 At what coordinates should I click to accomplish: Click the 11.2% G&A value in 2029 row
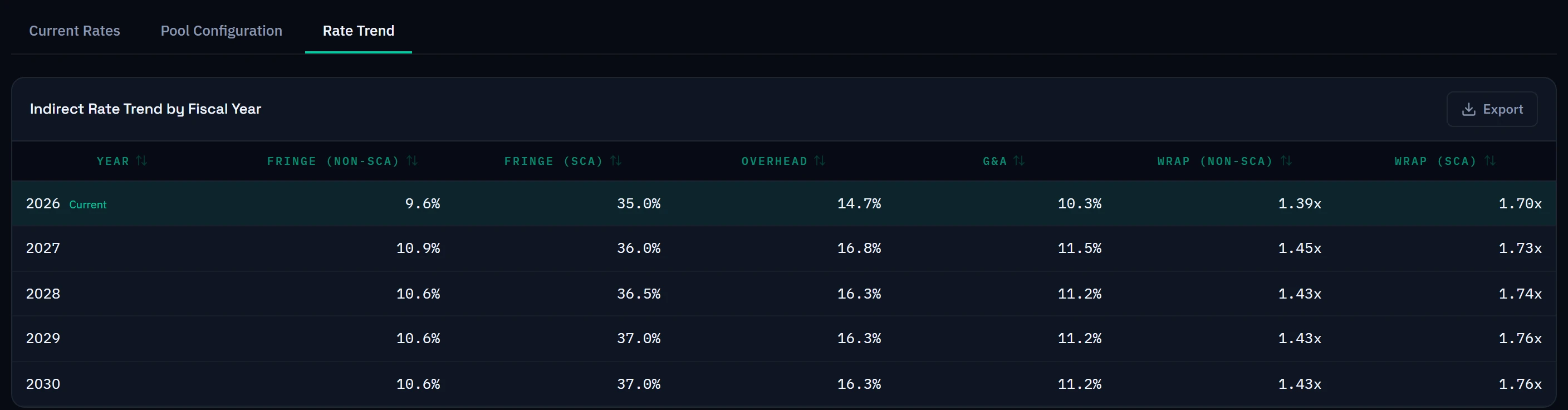click(1079, 339)
